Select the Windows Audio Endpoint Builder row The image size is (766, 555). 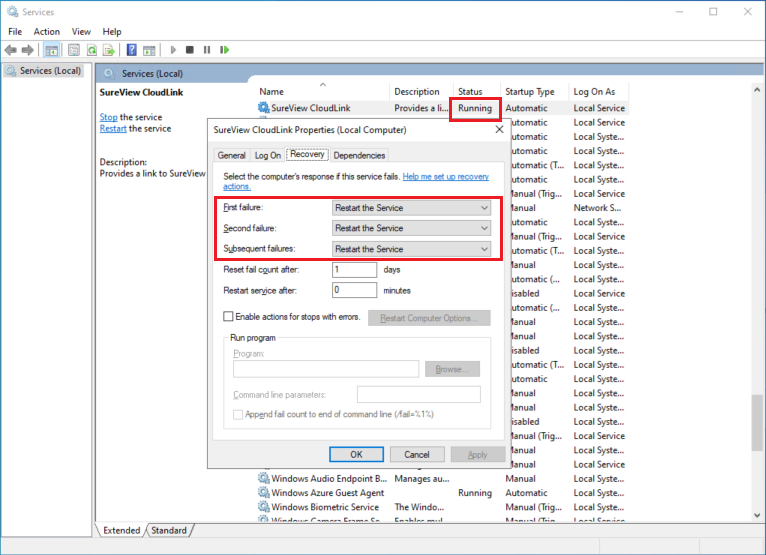point(442,478)
